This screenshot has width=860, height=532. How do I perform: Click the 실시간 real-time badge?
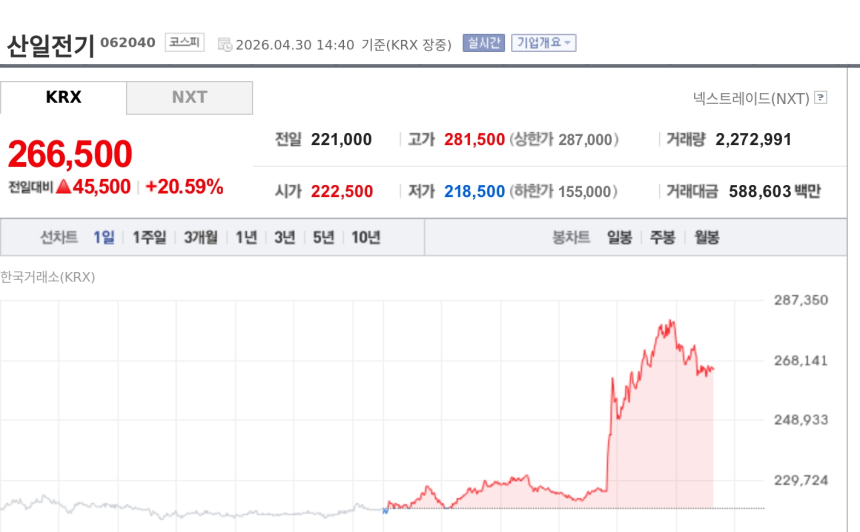coord(483,43)
